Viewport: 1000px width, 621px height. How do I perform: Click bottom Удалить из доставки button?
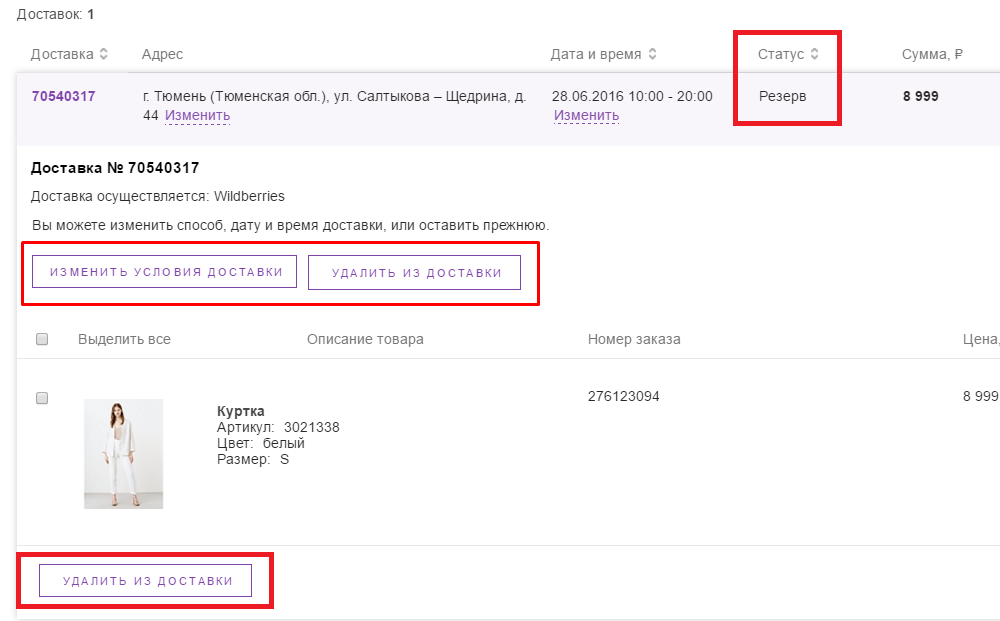[145, 581]
